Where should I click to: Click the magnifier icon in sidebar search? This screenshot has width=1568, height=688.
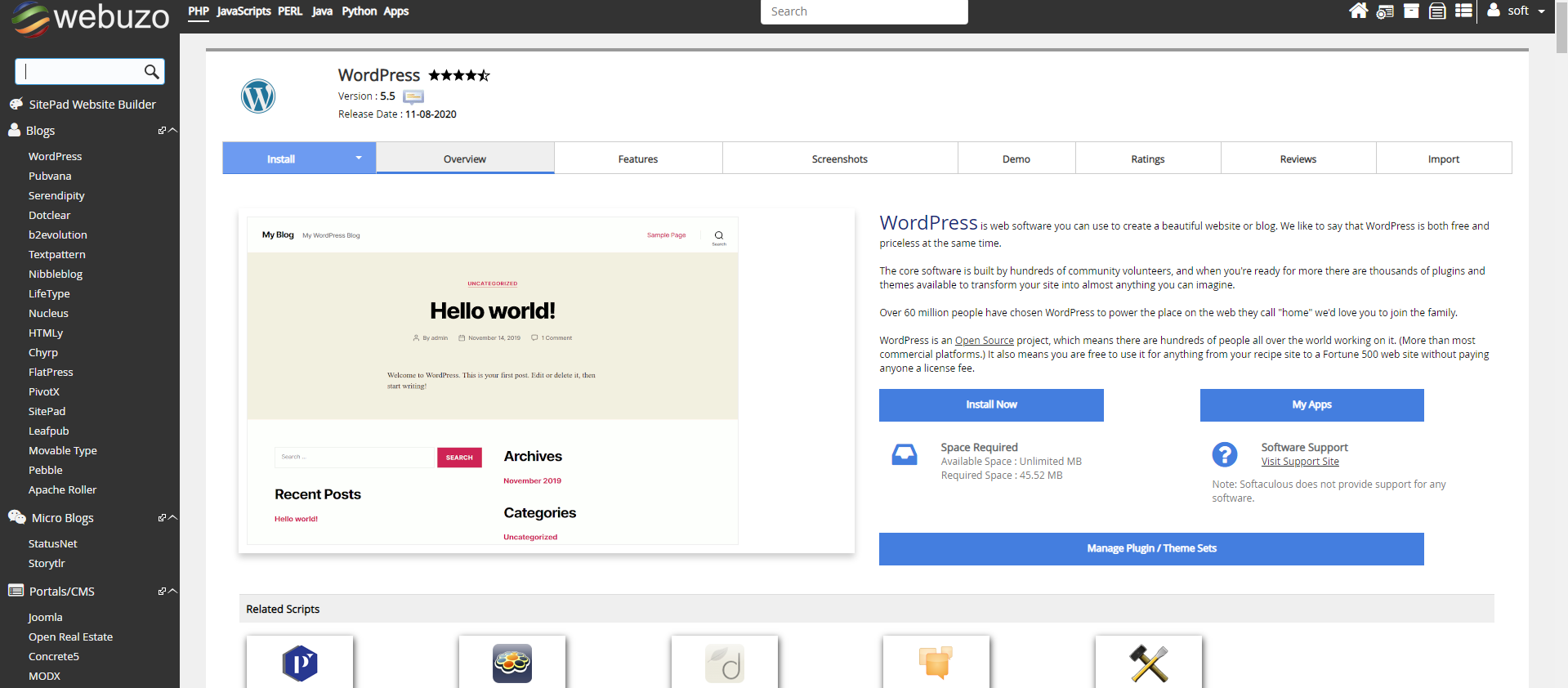tap(151, 72)
